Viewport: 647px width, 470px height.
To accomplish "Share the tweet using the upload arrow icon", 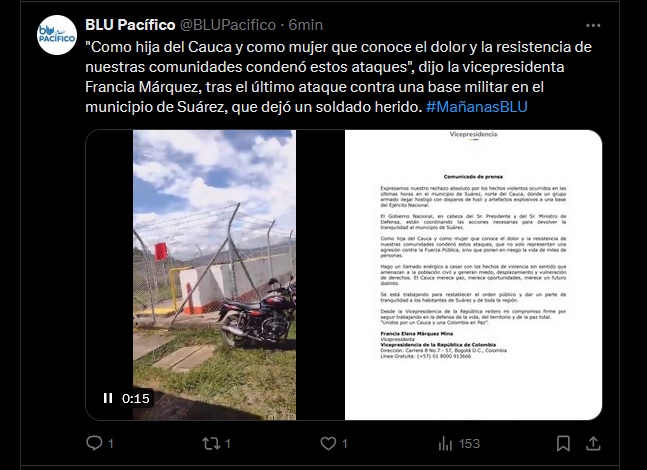I will click(593, 444).
